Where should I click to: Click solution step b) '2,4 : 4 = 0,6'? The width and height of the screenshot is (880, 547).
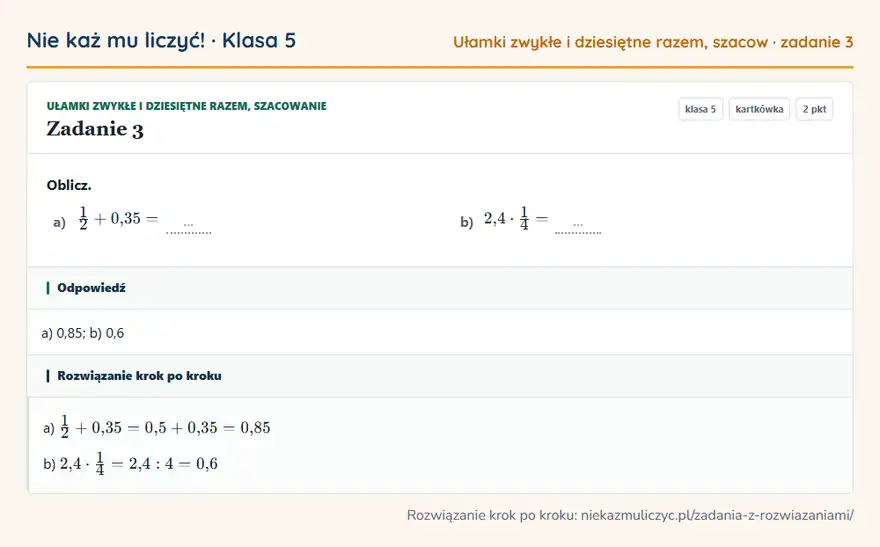click(x=130, y=463)
